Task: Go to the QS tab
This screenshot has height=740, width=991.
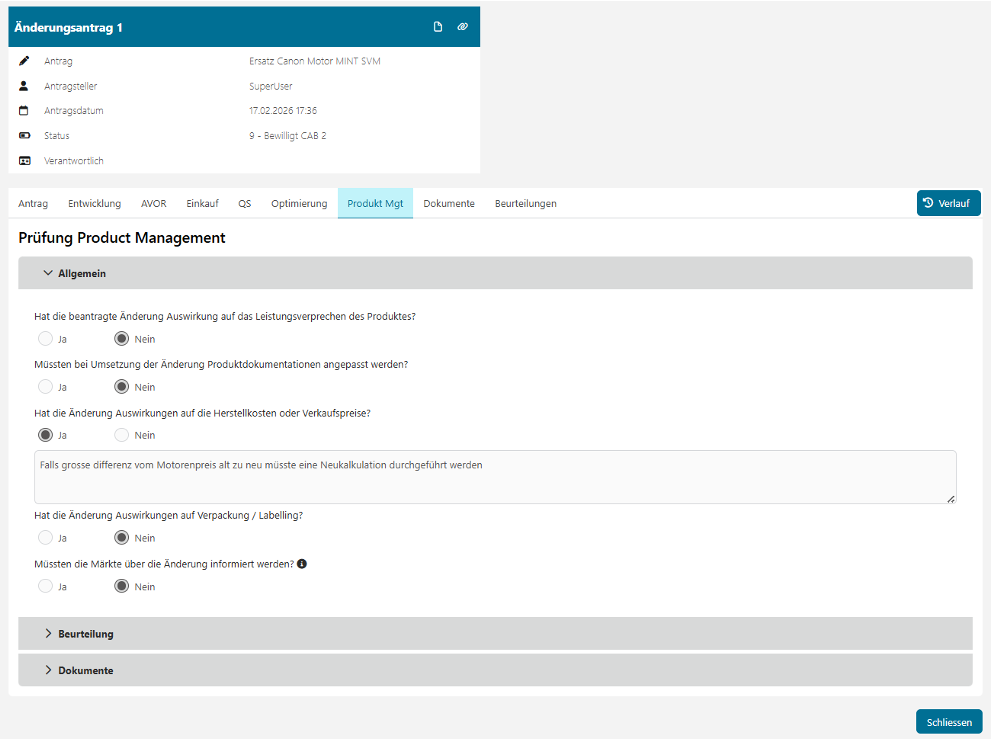Action: pyautogui.click(x=245, y=203)
